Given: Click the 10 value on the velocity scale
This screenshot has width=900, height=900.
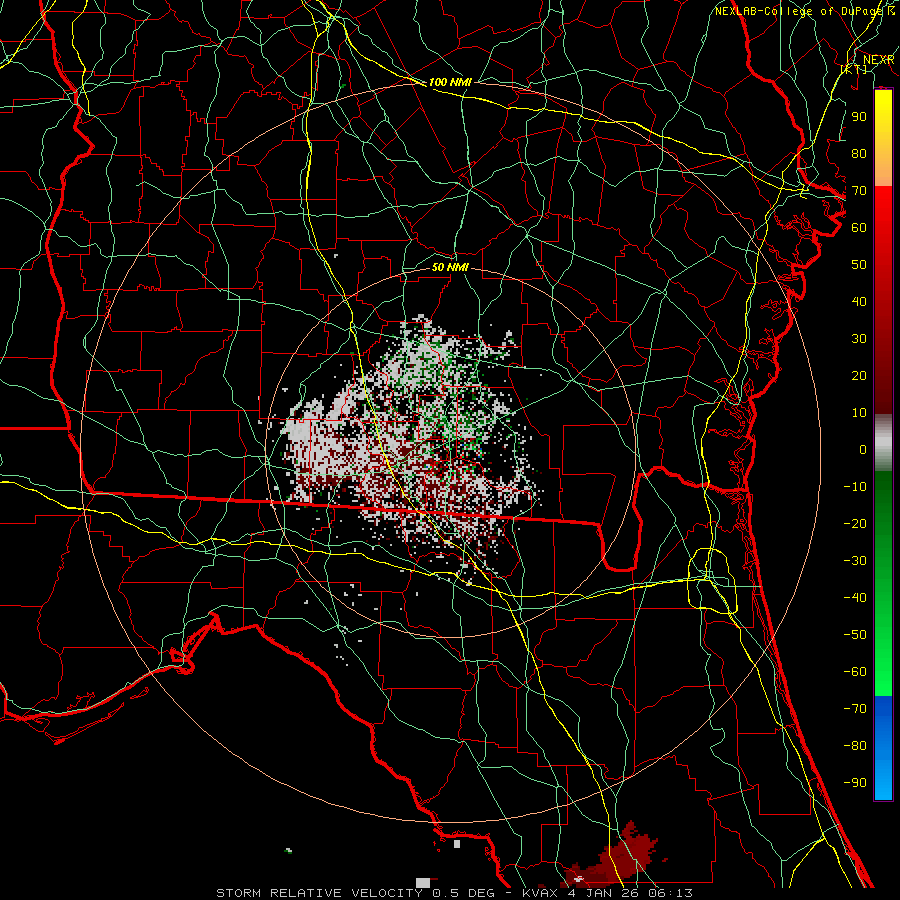Looking at the screenshot, I should [x=859, y=413].
